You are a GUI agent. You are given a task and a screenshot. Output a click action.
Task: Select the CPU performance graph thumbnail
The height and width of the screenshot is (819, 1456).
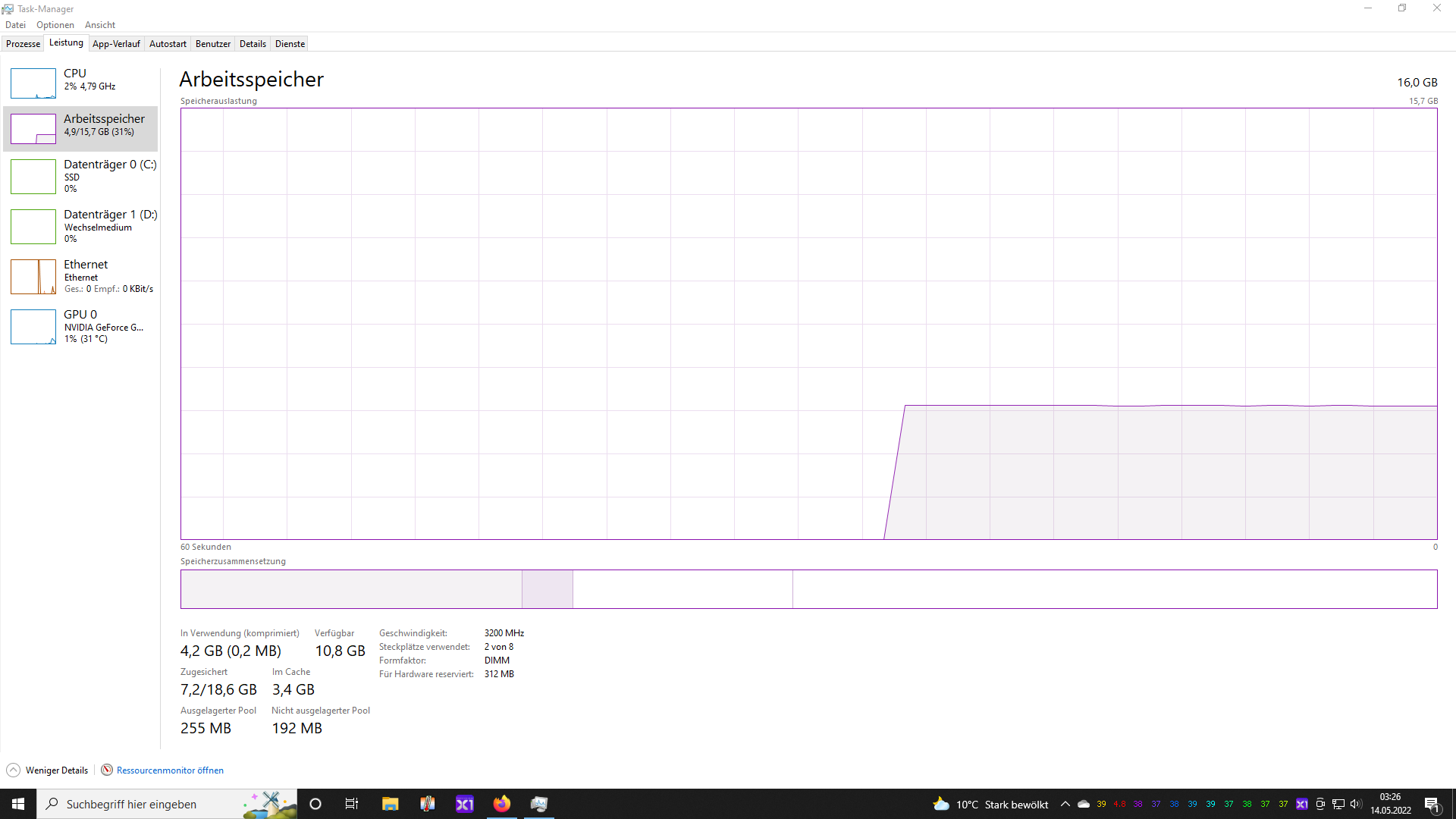click(x=33, y=83)
